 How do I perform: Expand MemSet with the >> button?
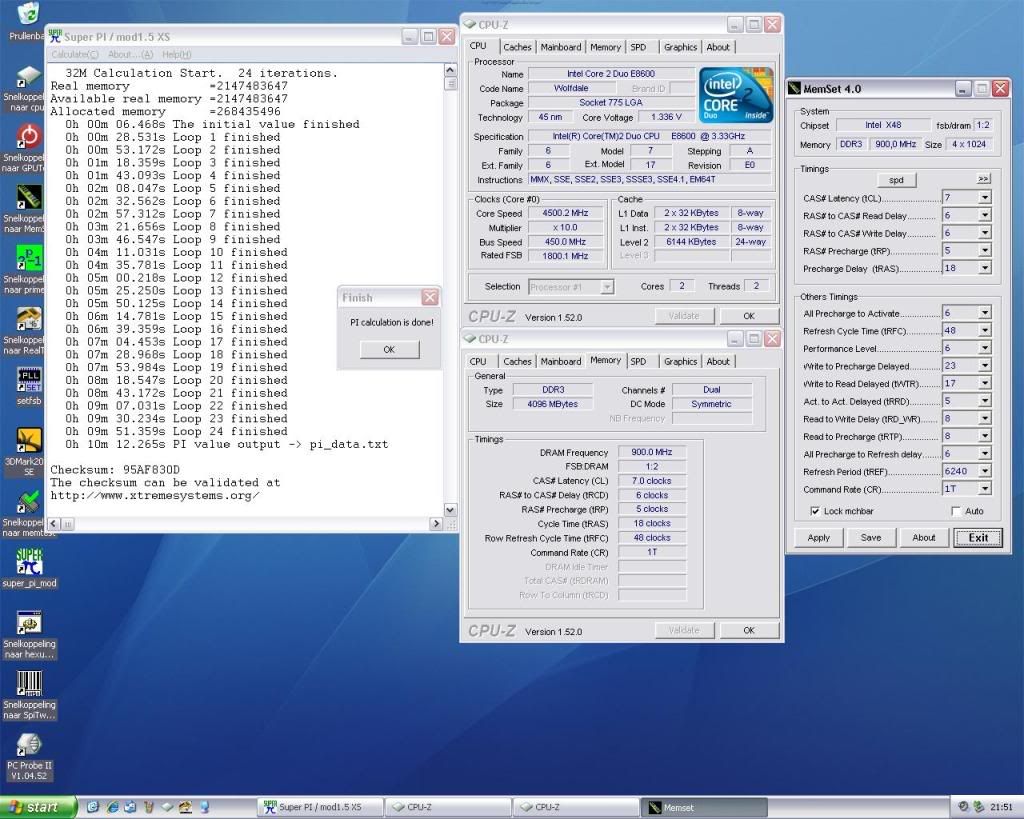(983, 178)
